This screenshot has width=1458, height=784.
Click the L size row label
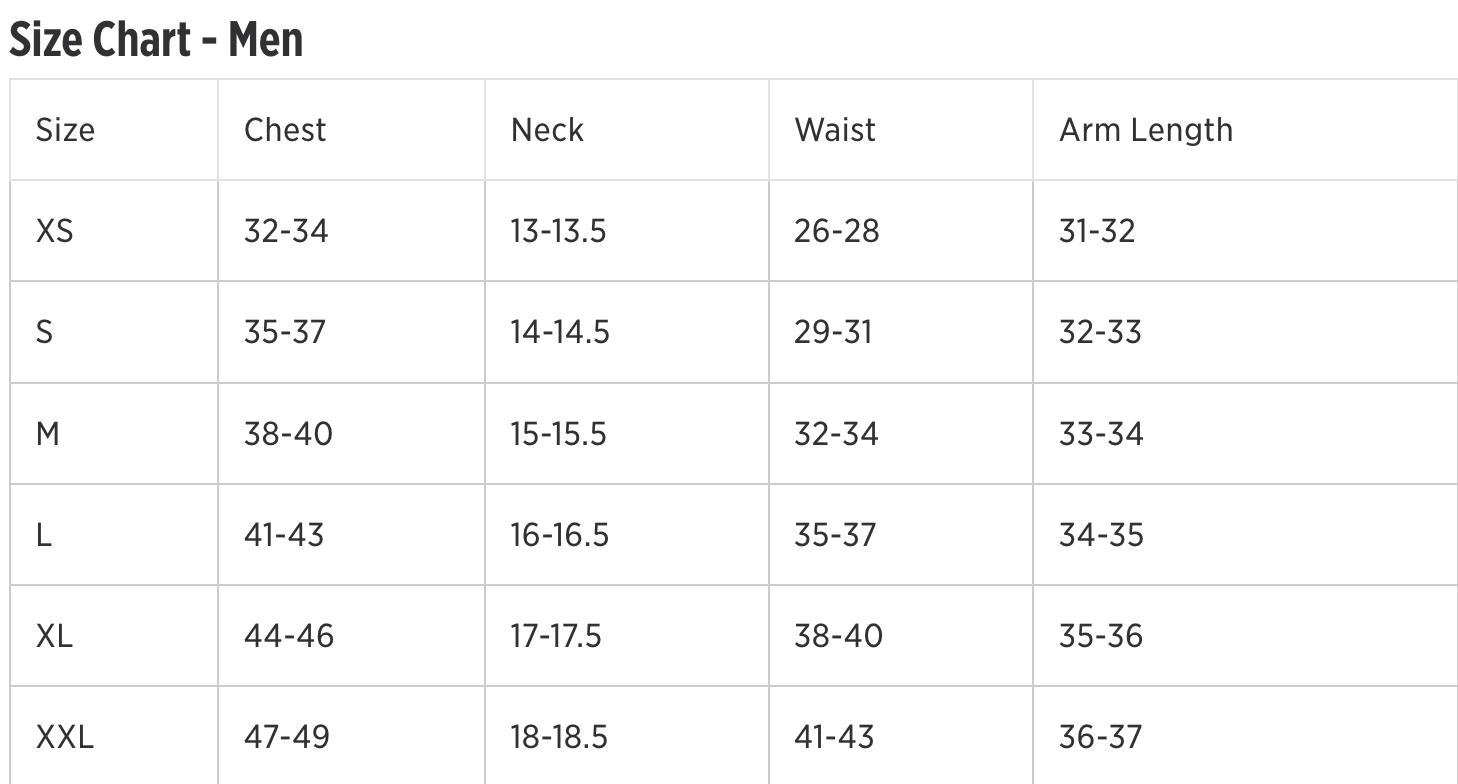[x=43, y=535]
